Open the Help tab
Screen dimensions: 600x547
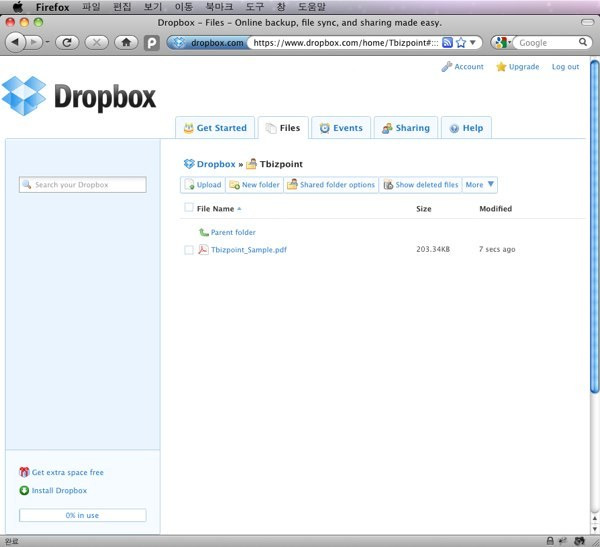(x=466, y=128)
